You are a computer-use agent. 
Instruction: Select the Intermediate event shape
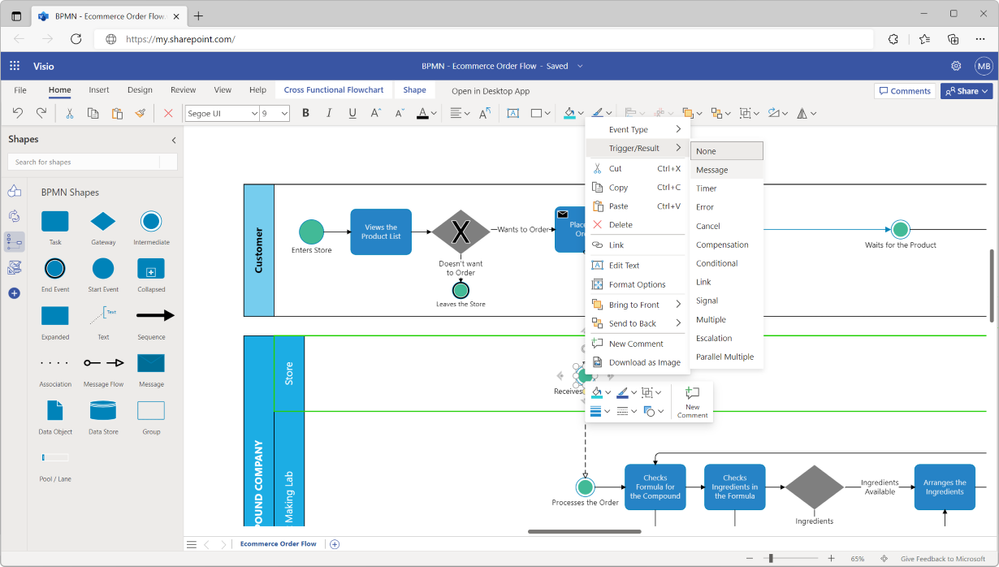(151, 221)
